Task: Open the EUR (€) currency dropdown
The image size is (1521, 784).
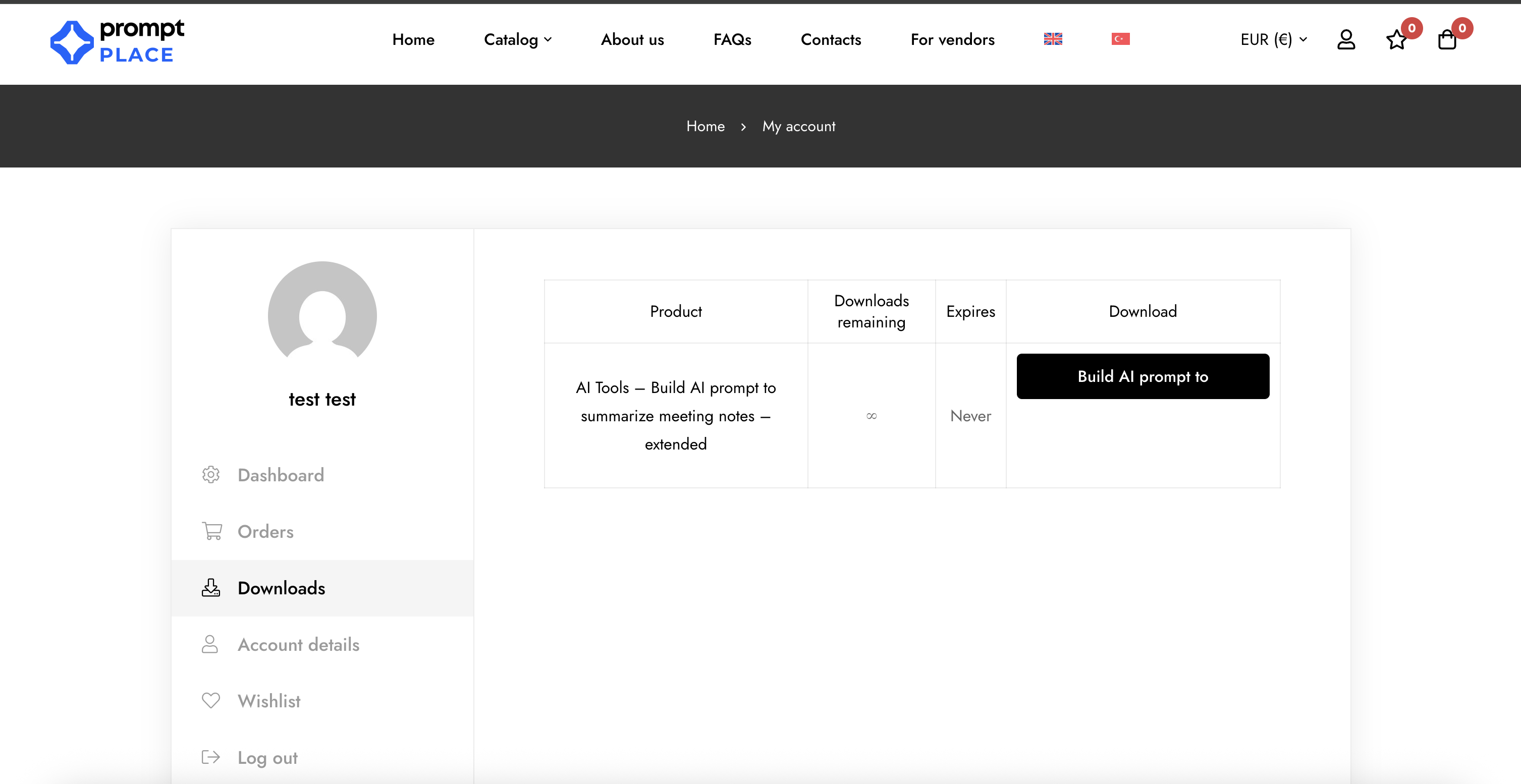Action: coord(1274,39)
